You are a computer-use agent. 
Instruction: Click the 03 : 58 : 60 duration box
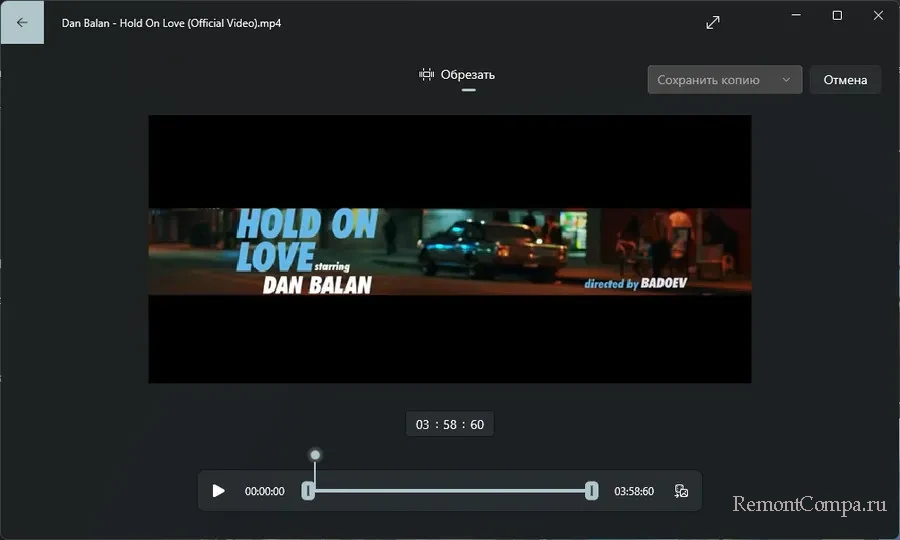449,425
